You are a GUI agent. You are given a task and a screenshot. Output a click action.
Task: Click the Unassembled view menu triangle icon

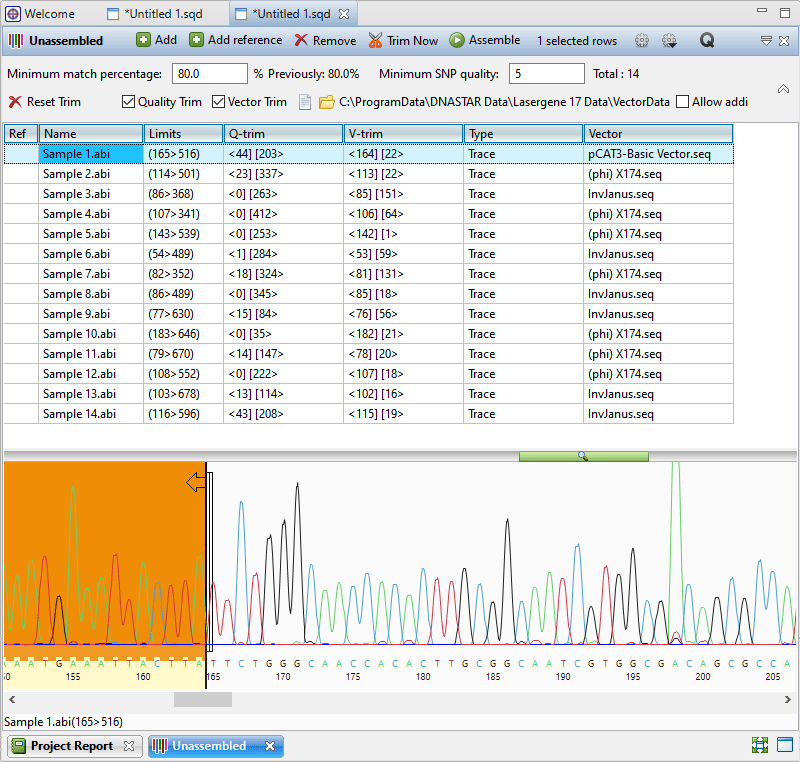tap(766, 41)
